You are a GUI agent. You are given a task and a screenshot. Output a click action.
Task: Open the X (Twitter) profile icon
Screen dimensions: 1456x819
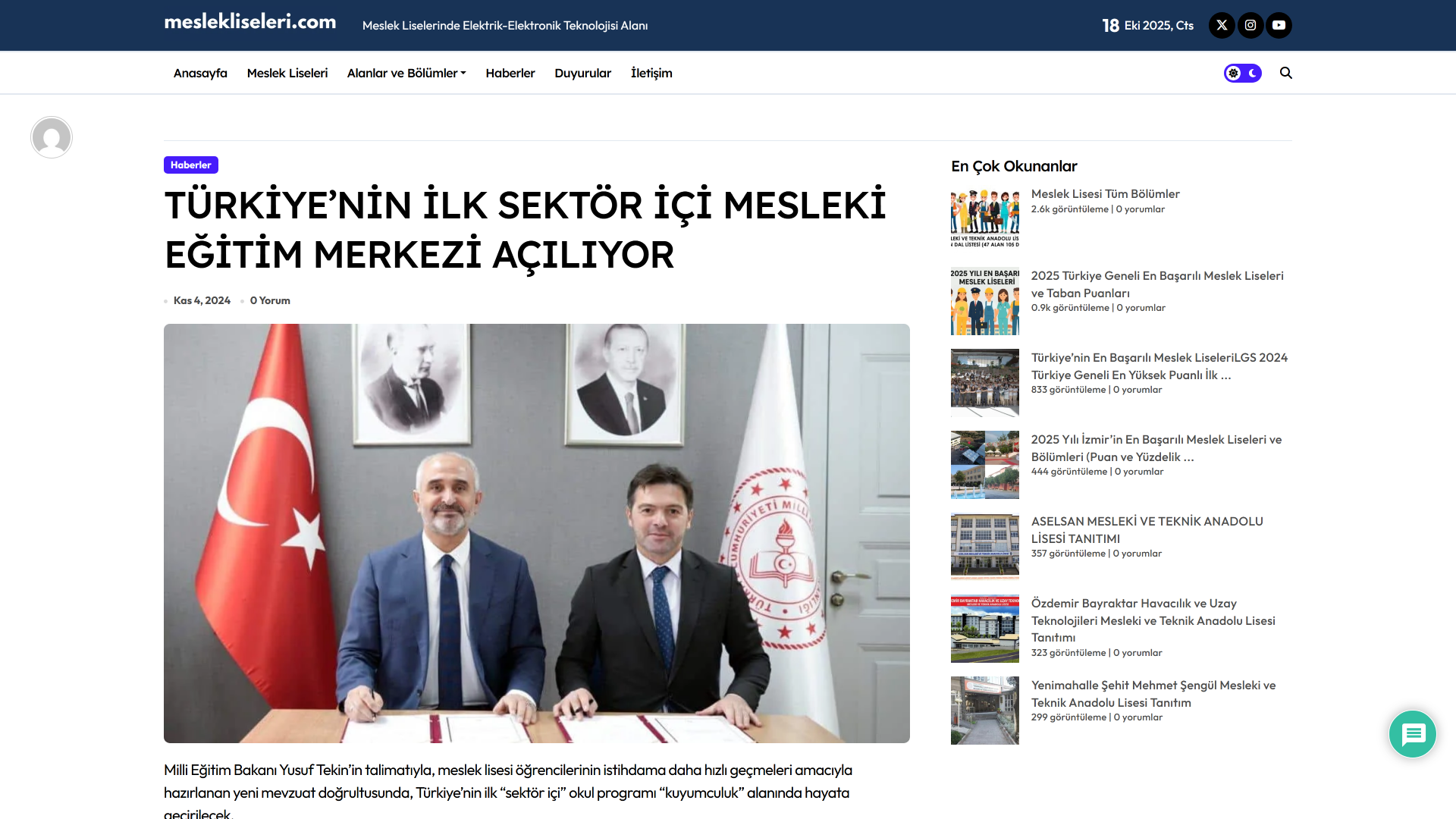[x=1221, y=25]
